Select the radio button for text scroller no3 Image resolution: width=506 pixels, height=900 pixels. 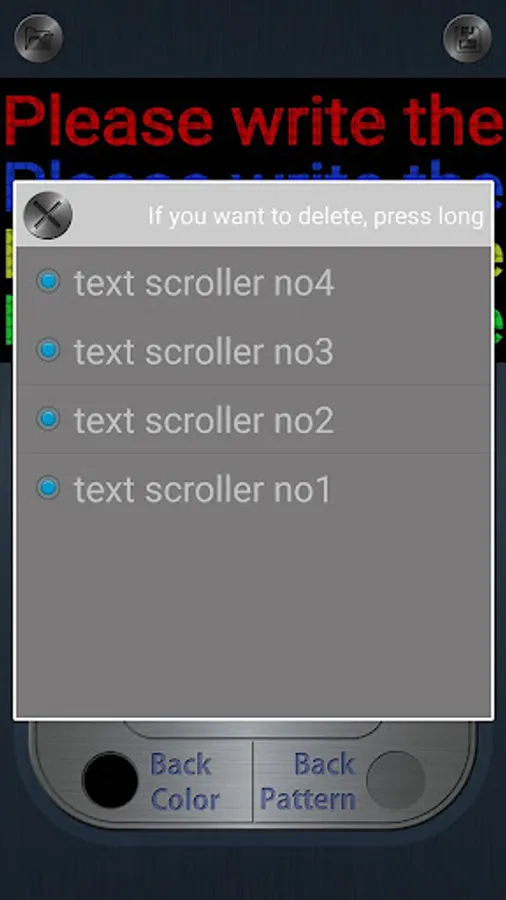(x=48, y=350)
